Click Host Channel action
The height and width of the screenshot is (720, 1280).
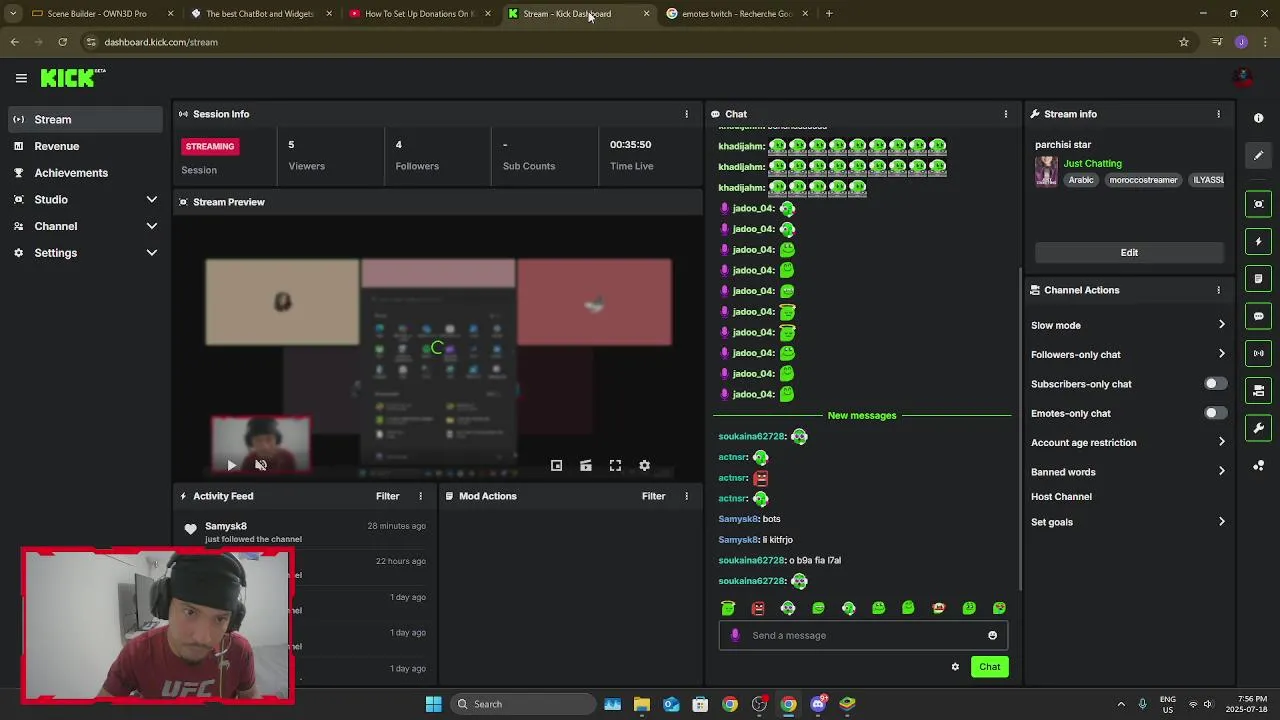click(1061, 497)
